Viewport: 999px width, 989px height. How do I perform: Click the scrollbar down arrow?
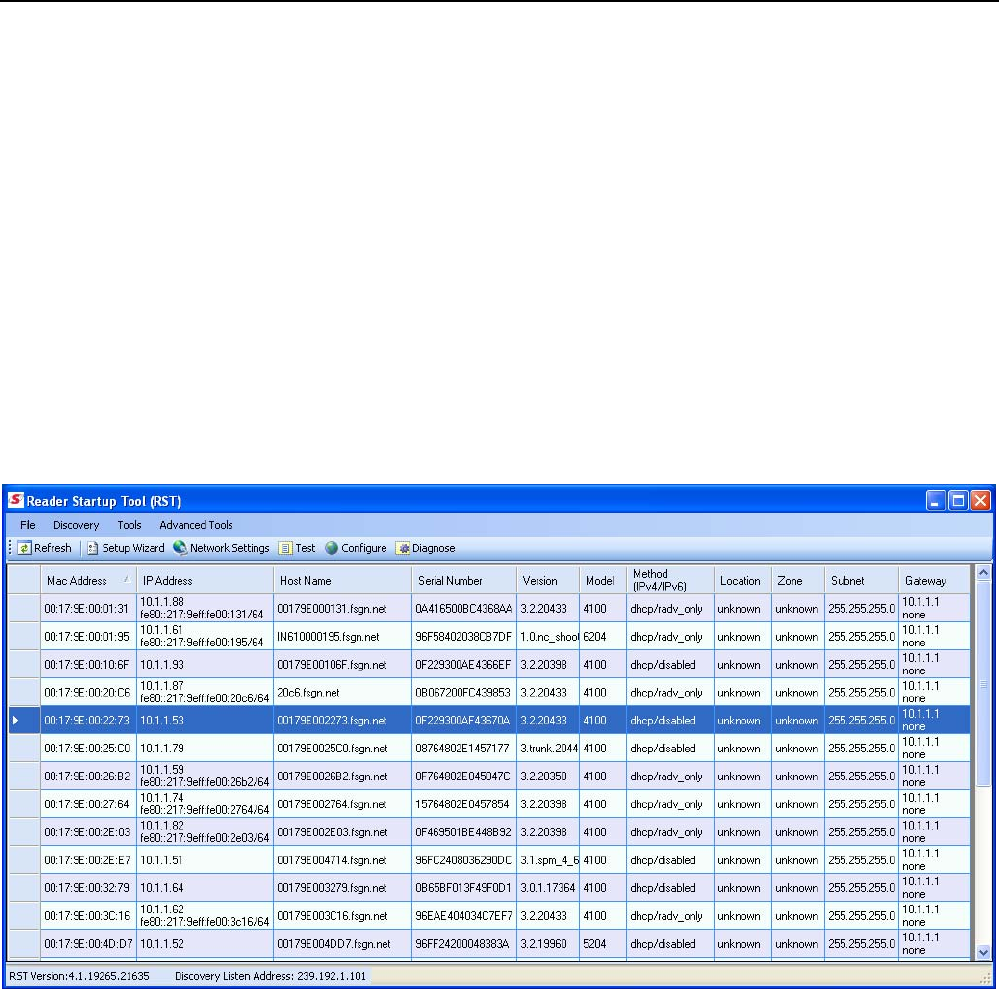point(983,952)
